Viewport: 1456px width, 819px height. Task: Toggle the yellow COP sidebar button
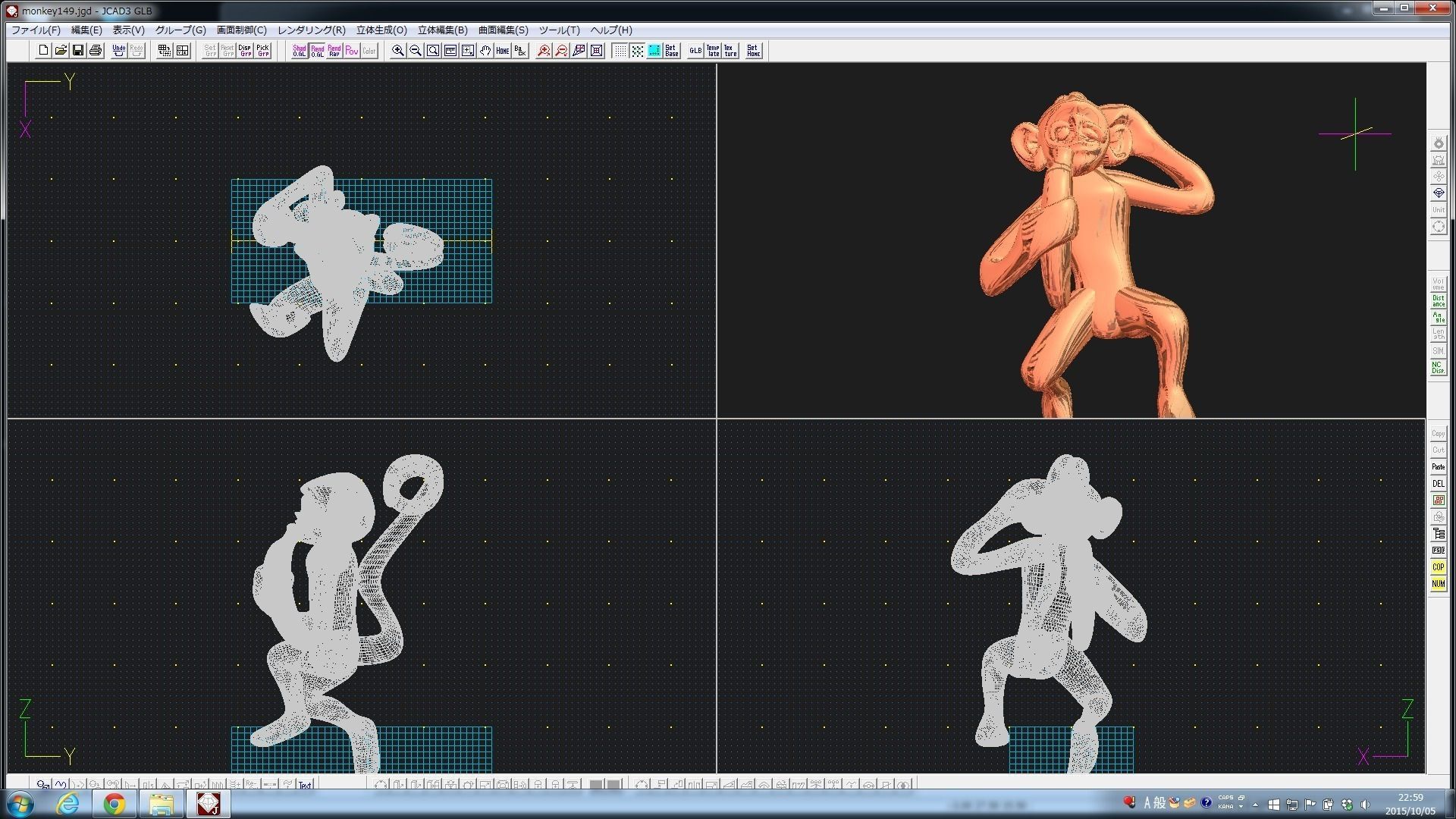1438,567
